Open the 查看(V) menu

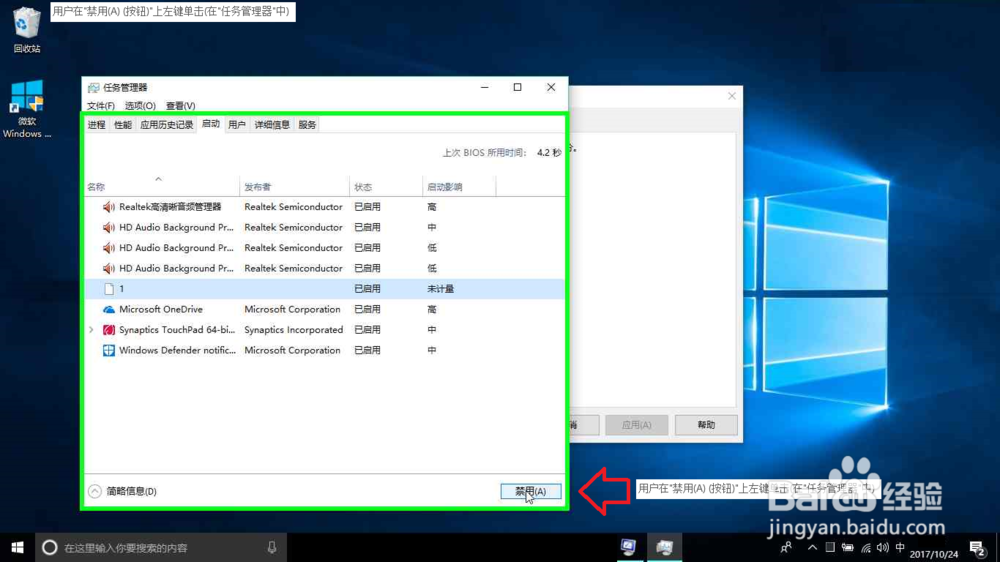[180, 106]
